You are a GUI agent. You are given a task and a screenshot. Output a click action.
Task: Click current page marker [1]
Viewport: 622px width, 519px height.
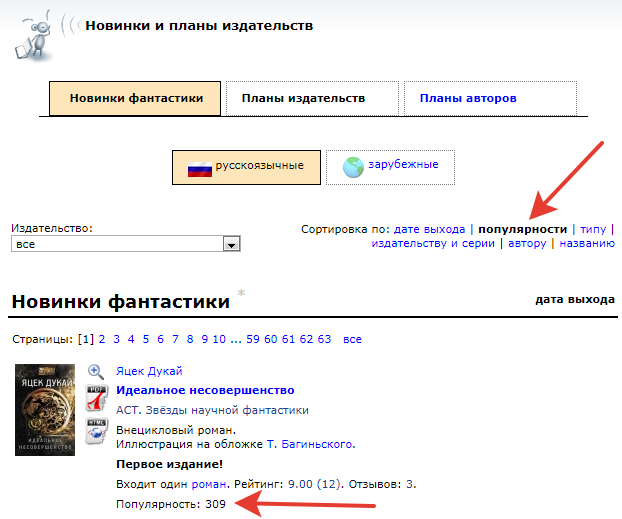[x=86, y=339]
